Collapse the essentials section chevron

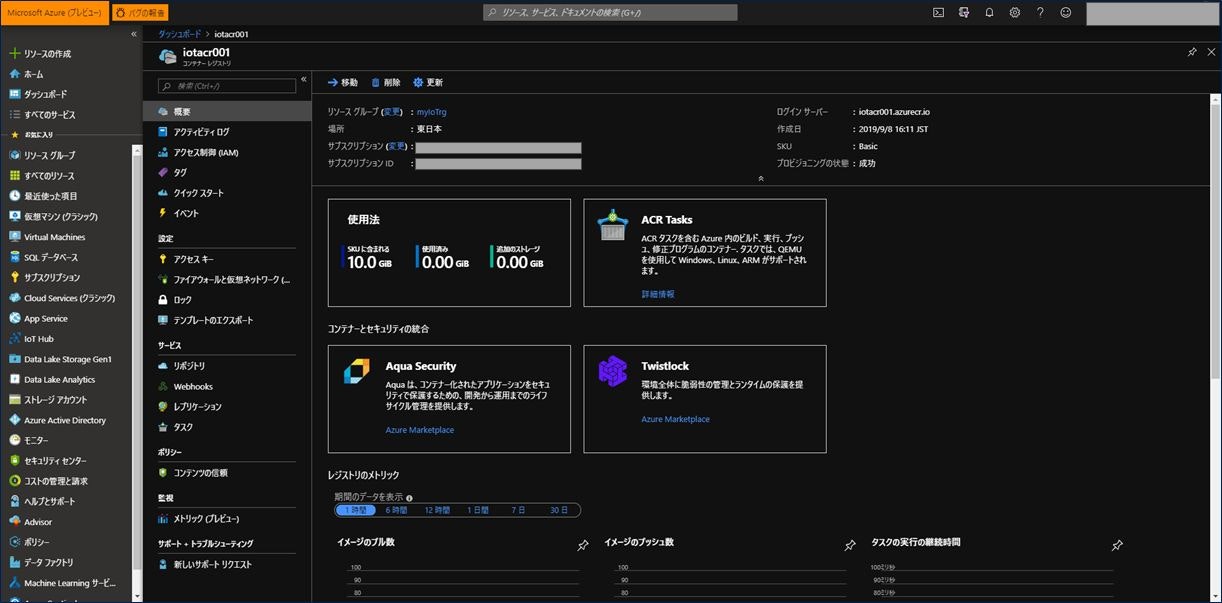[761, 178]
